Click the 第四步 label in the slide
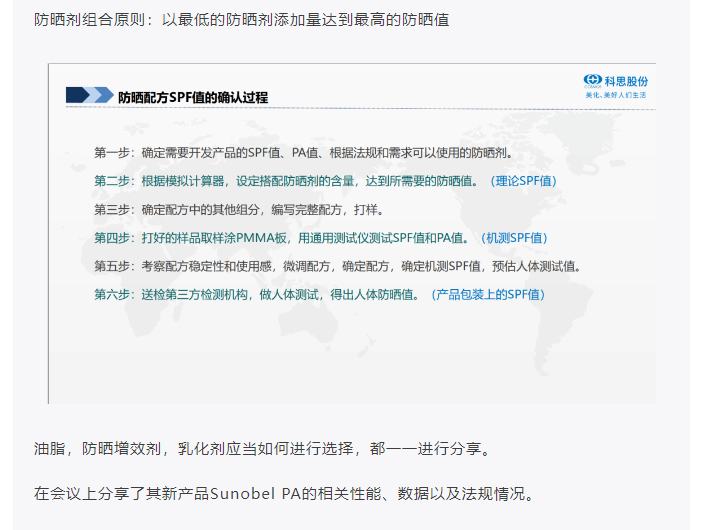715x530 pixels. 113,238
